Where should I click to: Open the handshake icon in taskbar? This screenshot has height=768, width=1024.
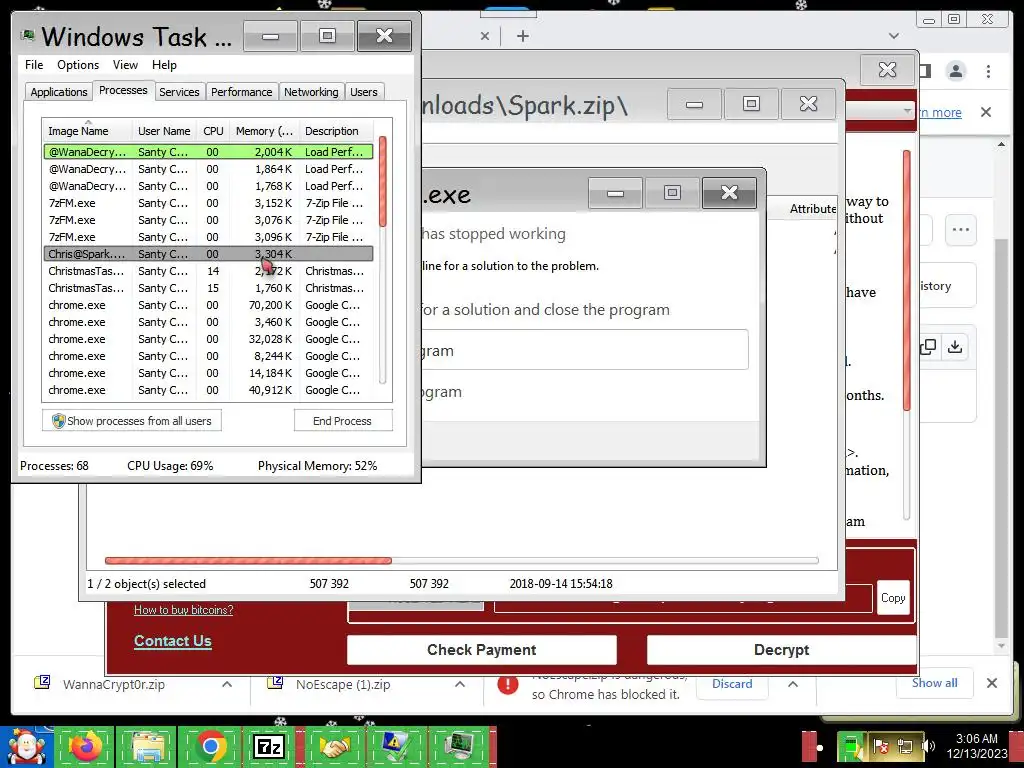coord(333,747)
